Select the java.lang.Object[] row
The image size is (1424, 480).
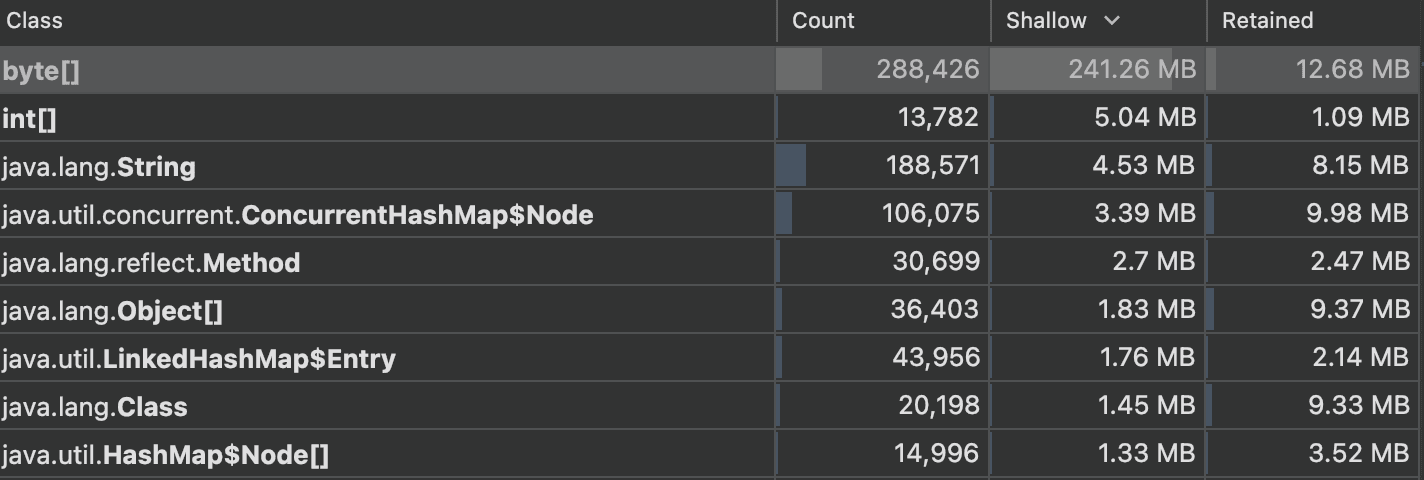pyautogui.click(x=112, y=311)
